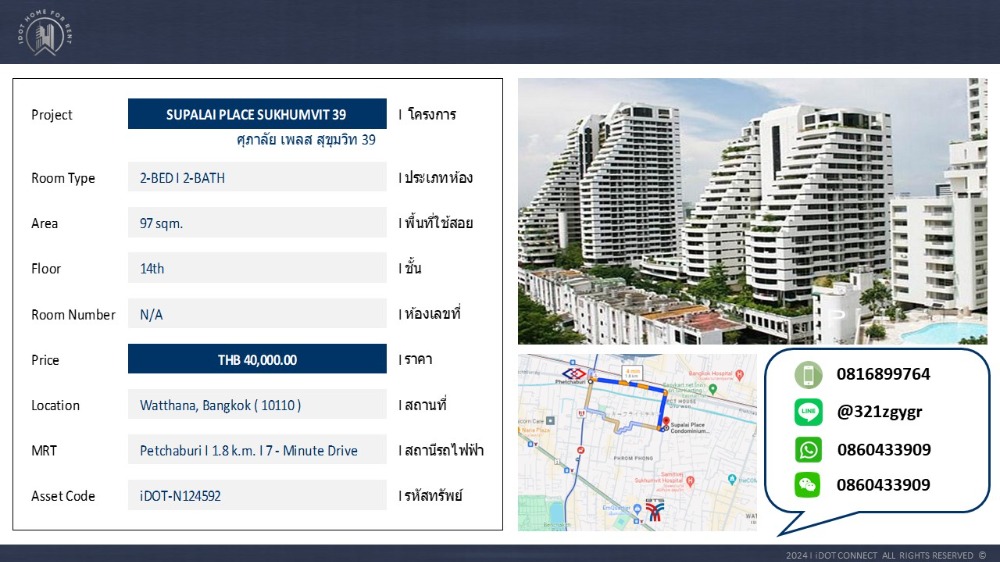Click the red destination pin on the map

click(666, 421)
